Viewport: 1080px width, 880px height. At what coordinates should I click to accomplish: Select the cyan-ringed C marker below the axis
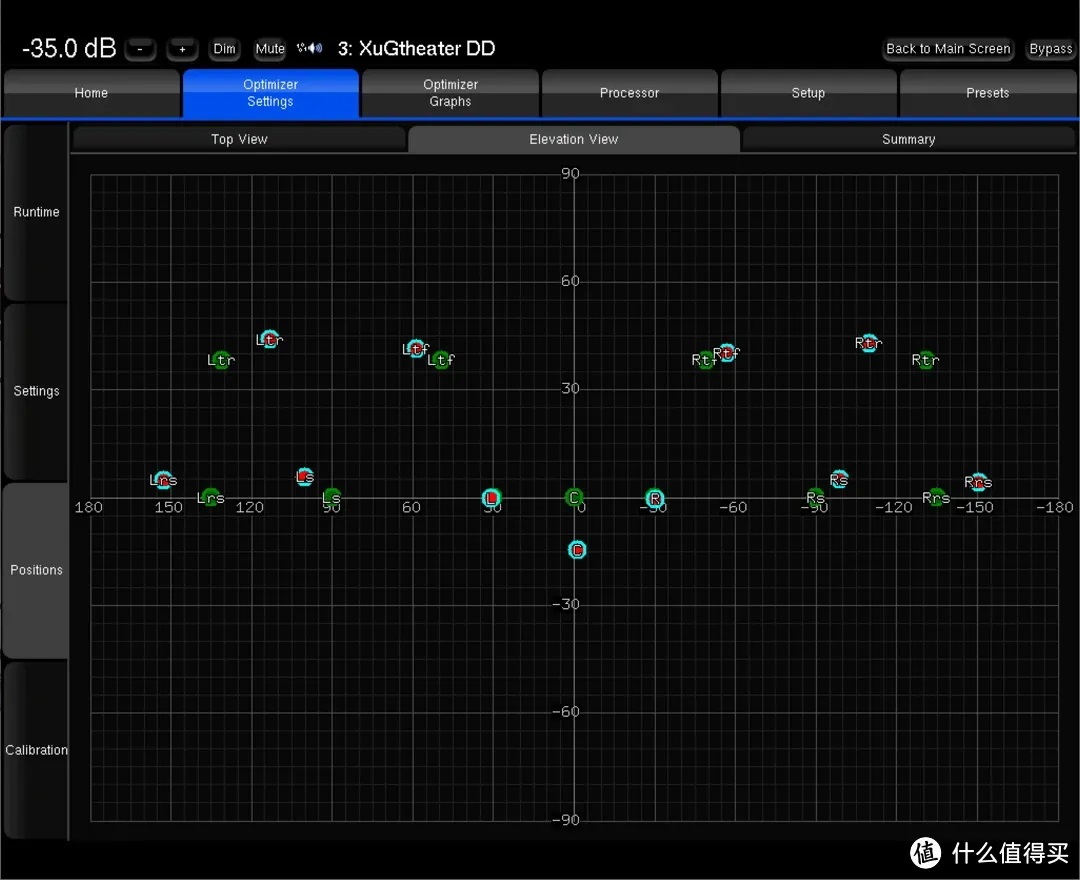(x=577, y=550)
